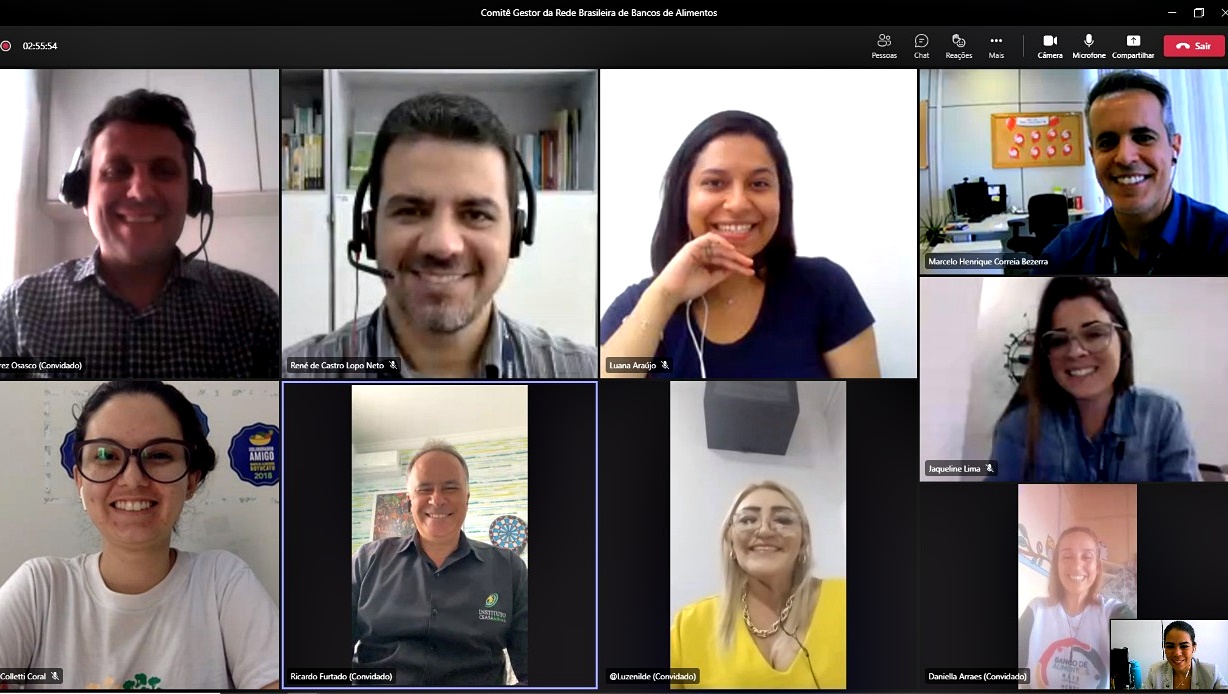The height and width of the screenshot is (694, 1228).
Task: Restore down the meeting window
Action: point(1199,13)
